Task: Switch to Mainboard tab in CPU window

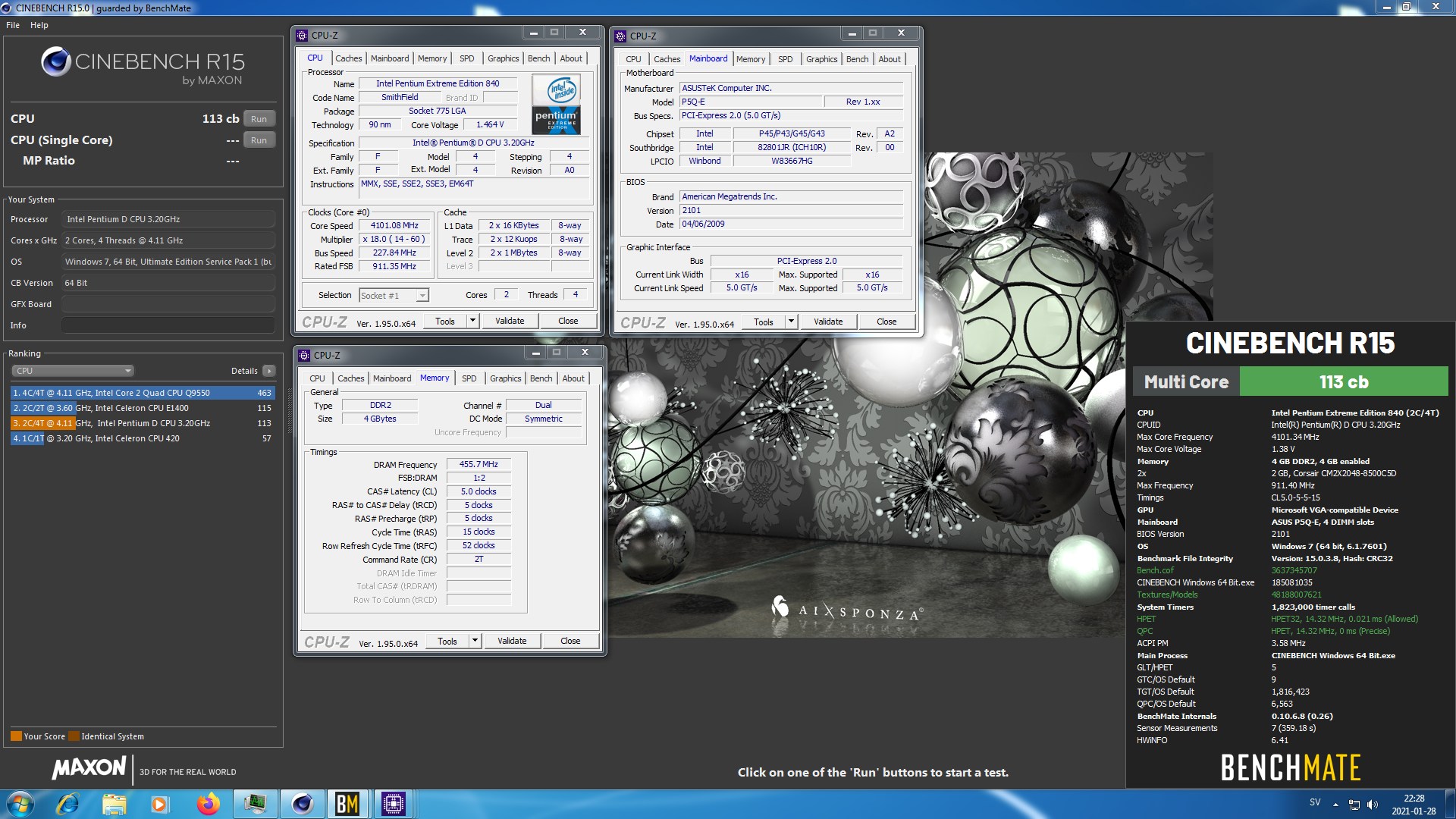Action: click(x=390, y=58)
